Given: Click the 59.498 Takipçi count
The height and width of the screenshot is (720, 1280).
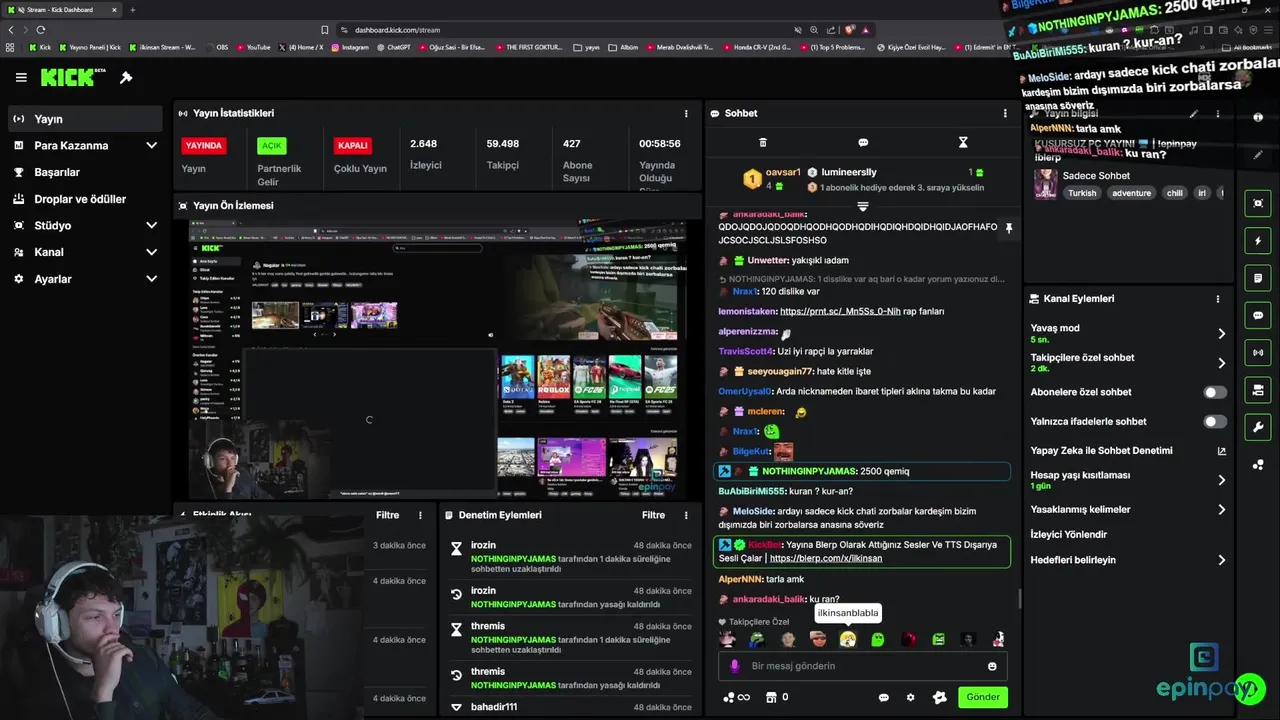Looking at the screenshot, I should [503, 144].
